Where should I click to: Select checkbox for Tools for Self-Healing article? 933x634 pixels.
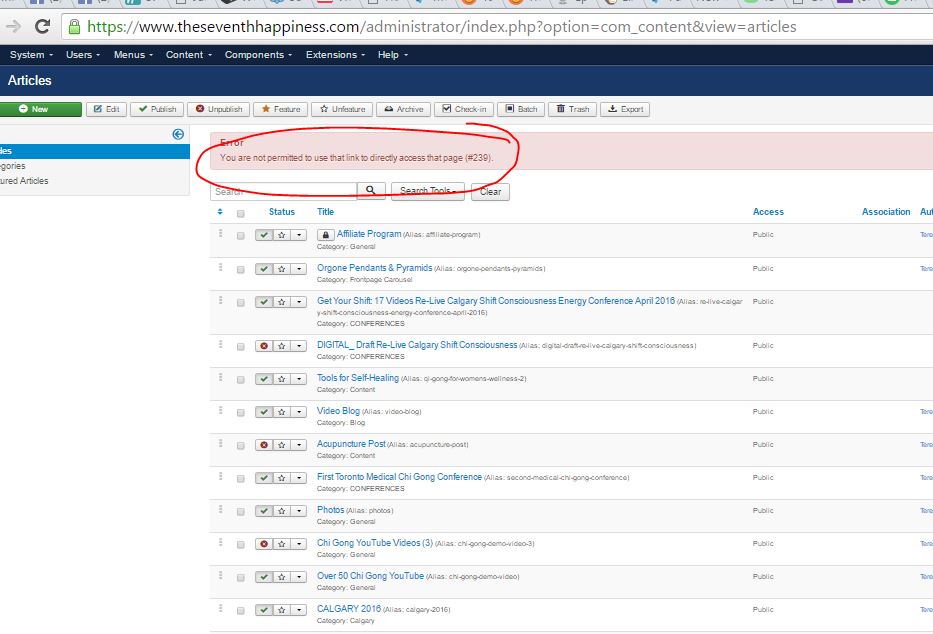pyautogui.click(x=241, y=379)
